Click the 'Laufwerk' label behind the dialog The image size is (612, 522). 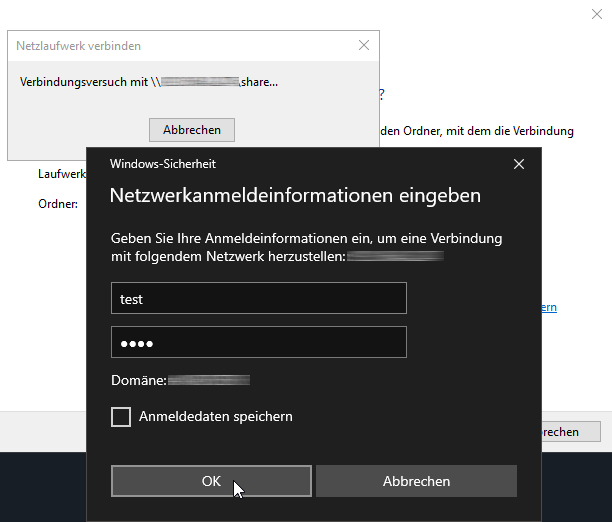point(62,173)
